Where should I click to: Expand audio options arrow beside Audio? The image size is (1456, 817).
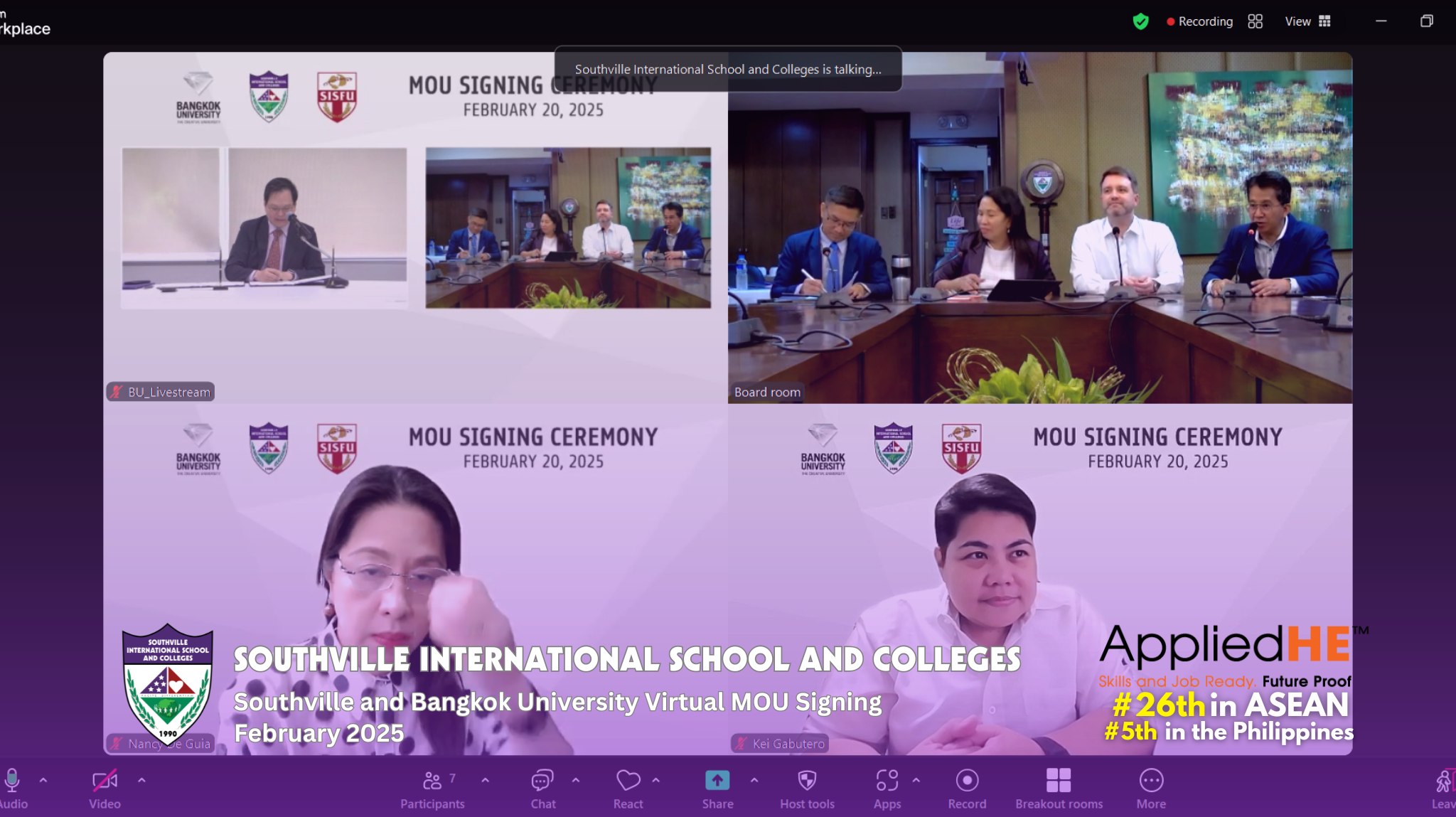(43, 780)
